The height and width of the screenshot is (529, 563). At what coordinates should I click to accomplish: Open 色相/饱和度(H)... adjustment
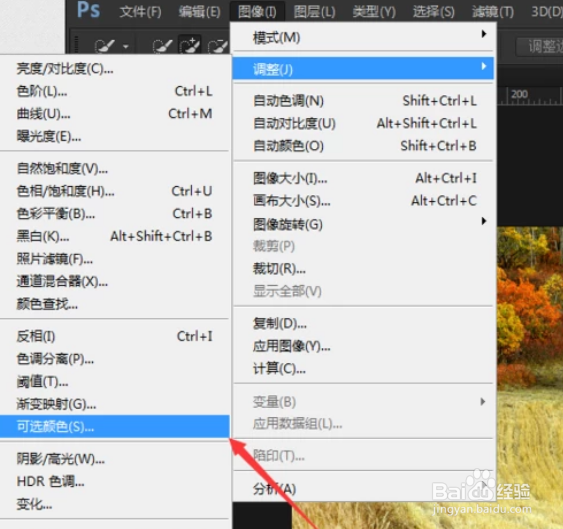point(114,191)
